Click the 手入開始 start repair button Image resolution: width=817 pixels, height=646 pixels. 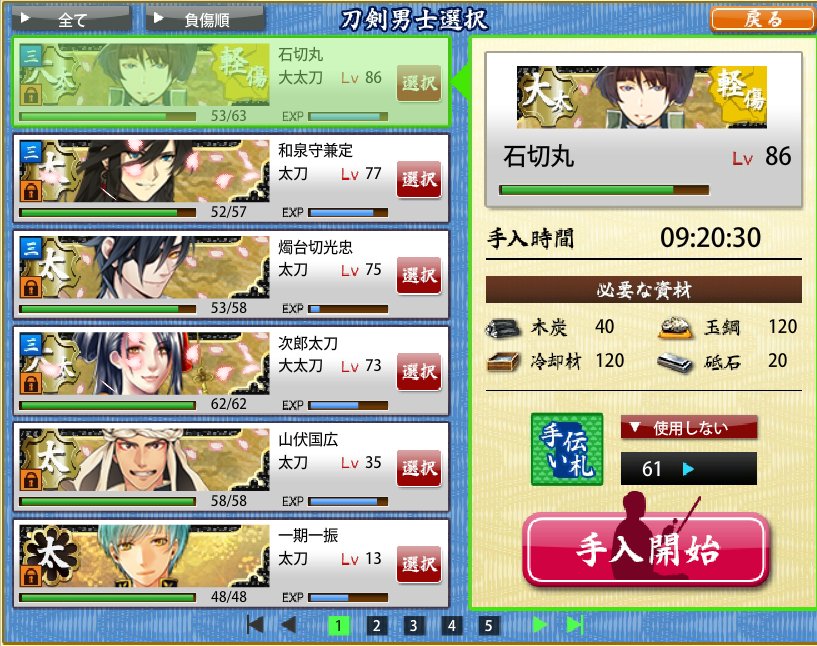(x=646, y=549)
